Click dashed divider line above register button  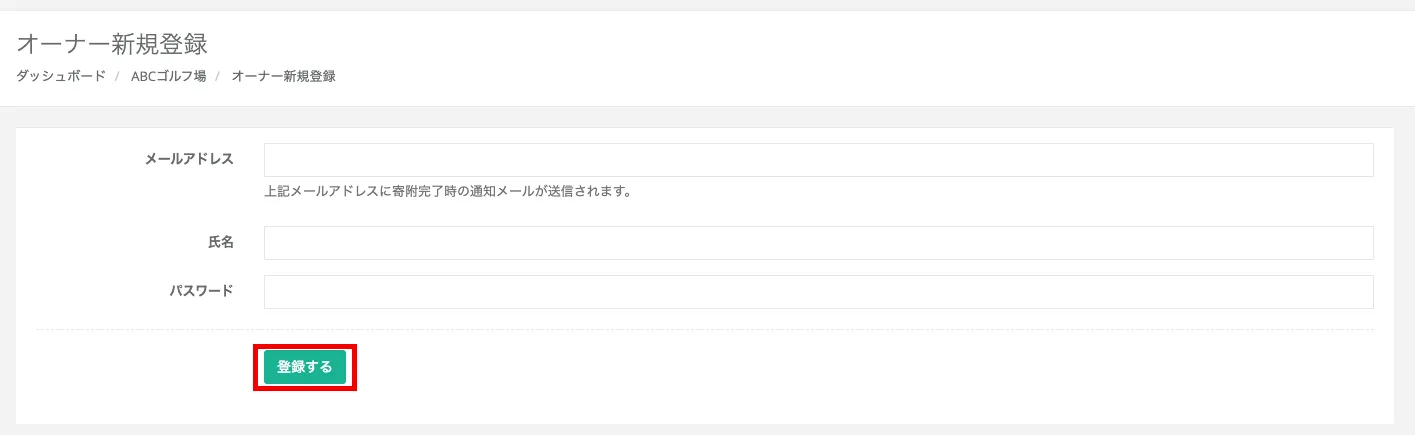click(705, 330)
